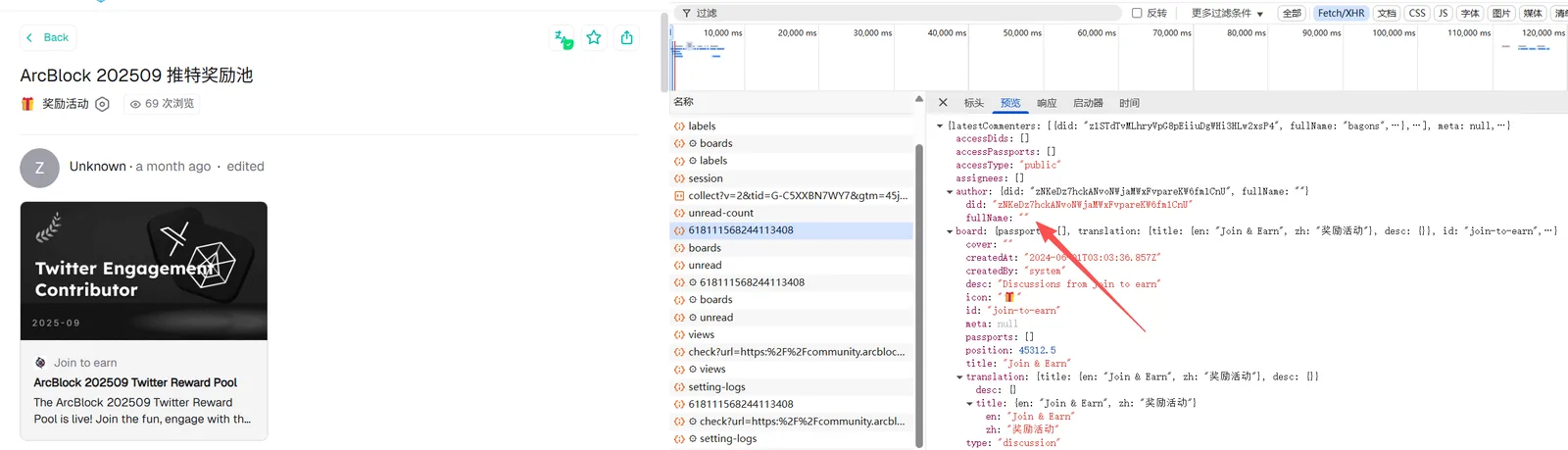Click the createdBy: "system" line

(x=1015, y=271)
